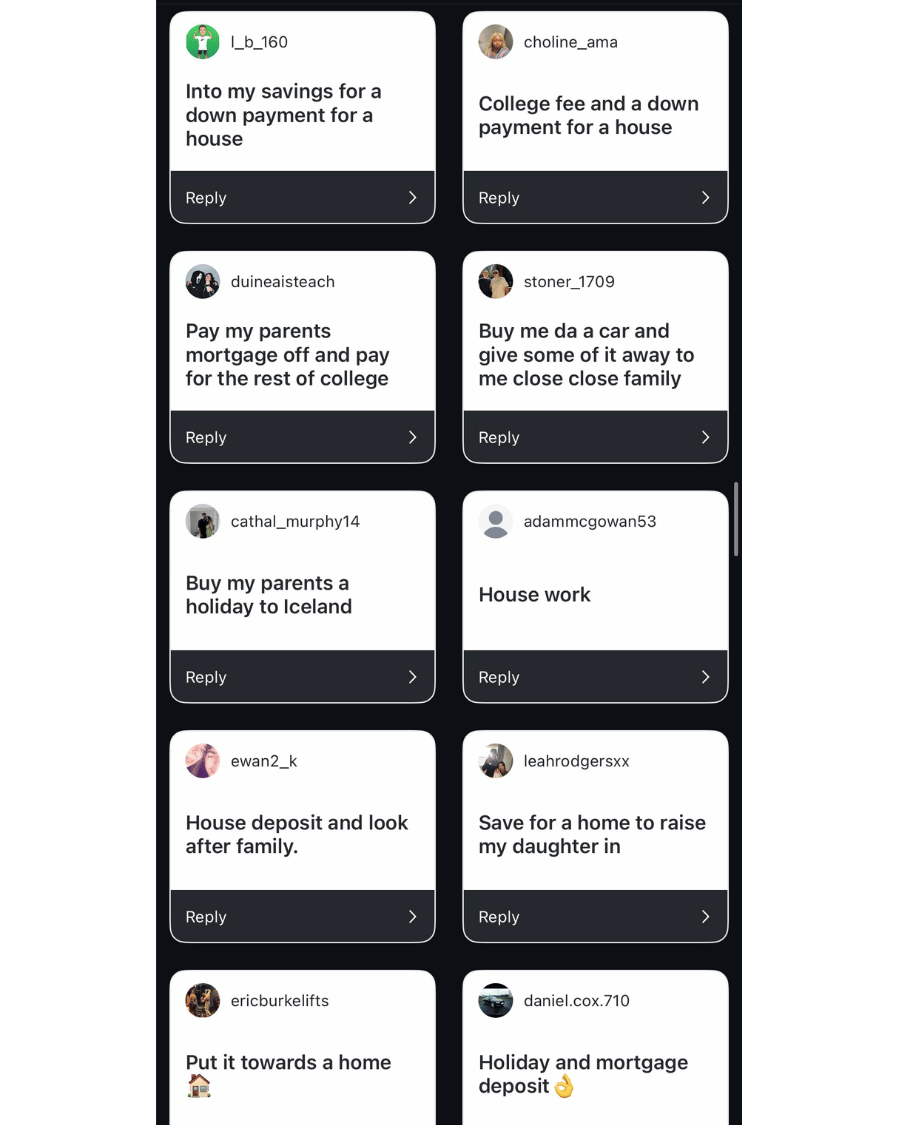Tap adammcgowan53's default avatar icon
900x1125 pixels.
[496, 522]
